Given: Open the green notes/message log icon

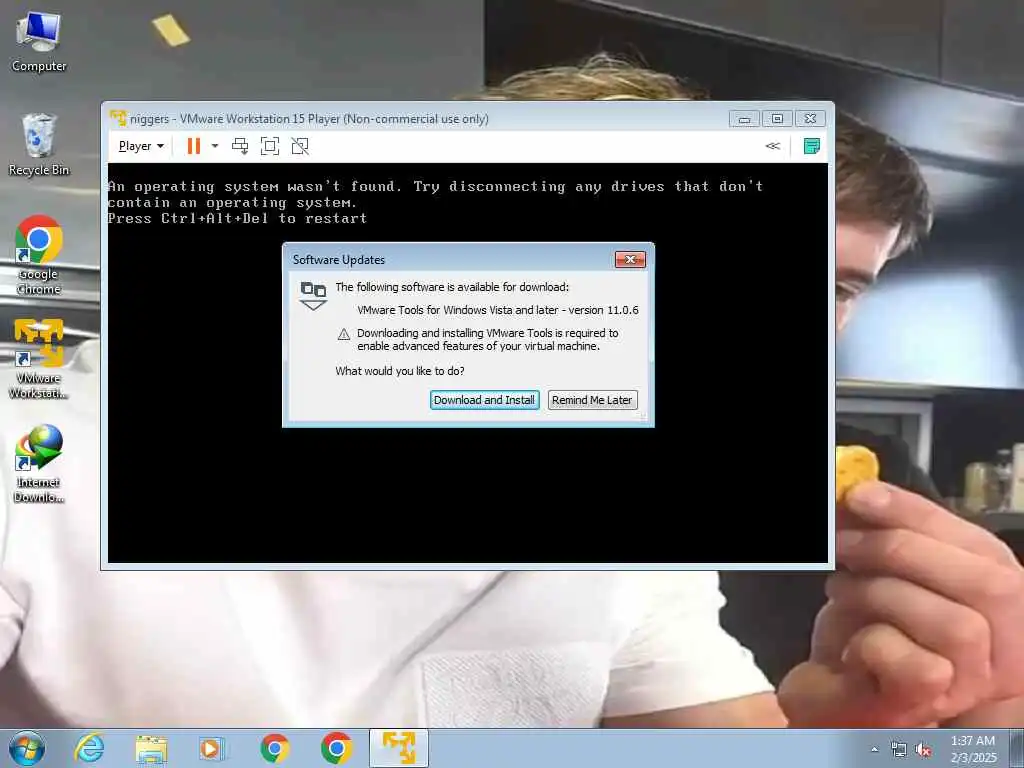Looking at the screenshot, I should click(x=812, y=146).
